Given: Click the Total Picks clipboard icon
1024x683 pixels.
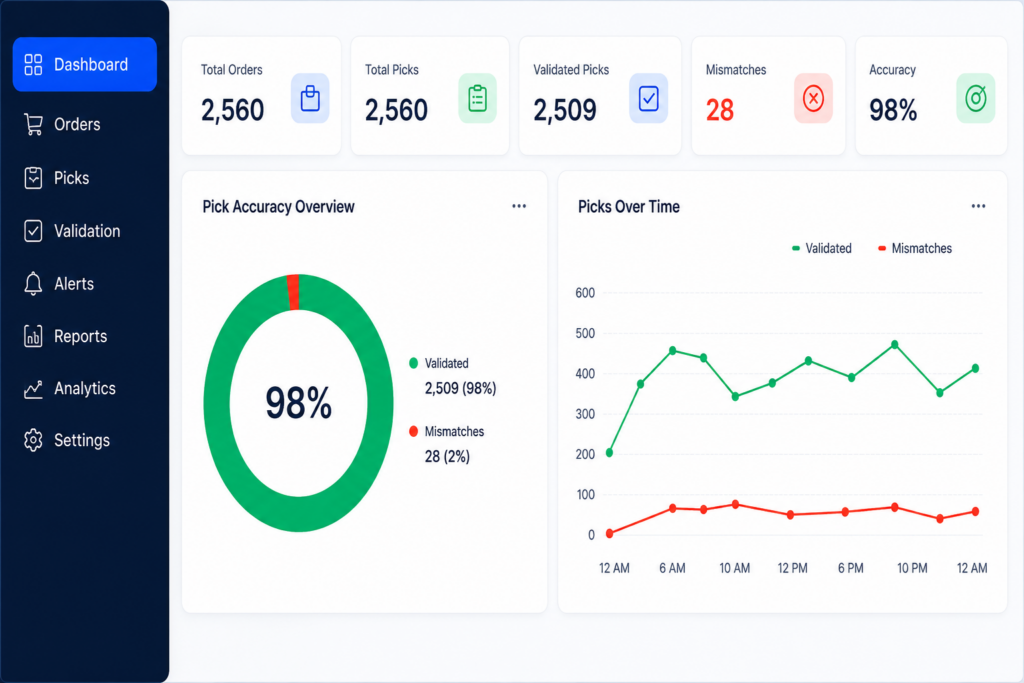Looking at the screenshot, I should 477,99.
